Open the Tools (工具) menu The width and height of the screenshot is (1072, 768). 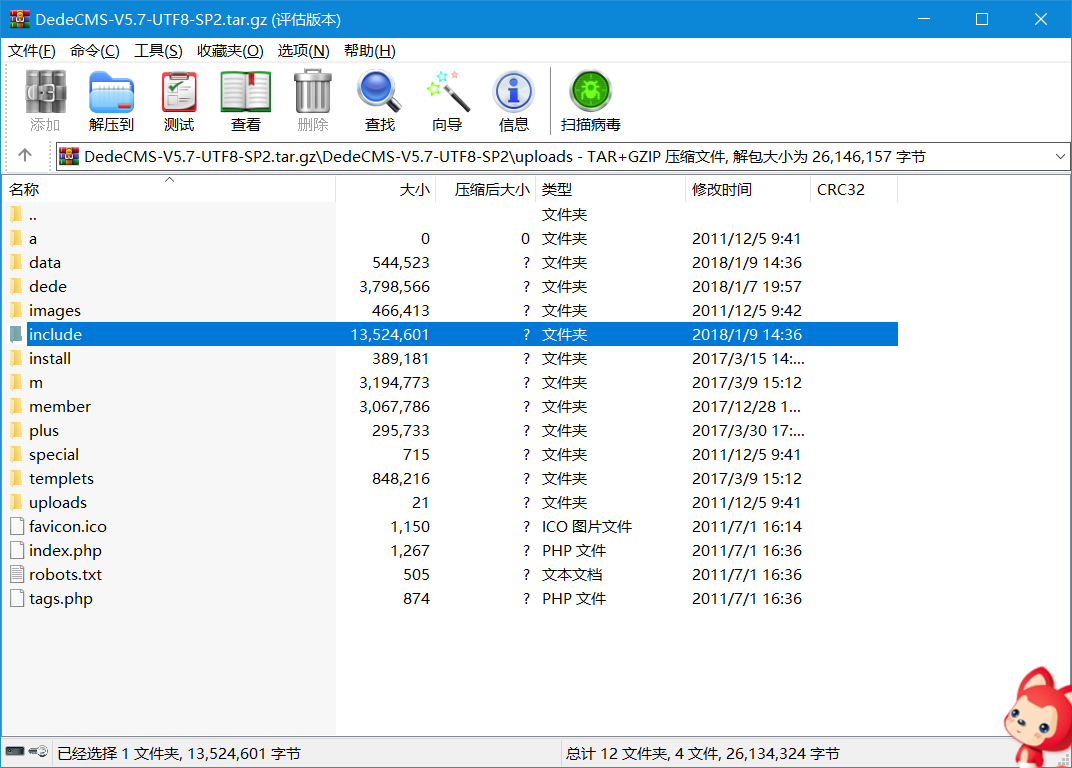pos(158,51)
